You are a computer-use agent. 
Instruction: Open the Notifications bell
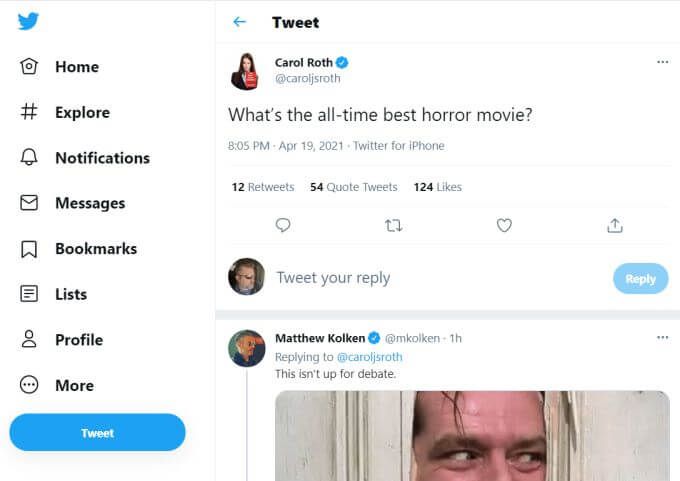(x=29, y=157)
